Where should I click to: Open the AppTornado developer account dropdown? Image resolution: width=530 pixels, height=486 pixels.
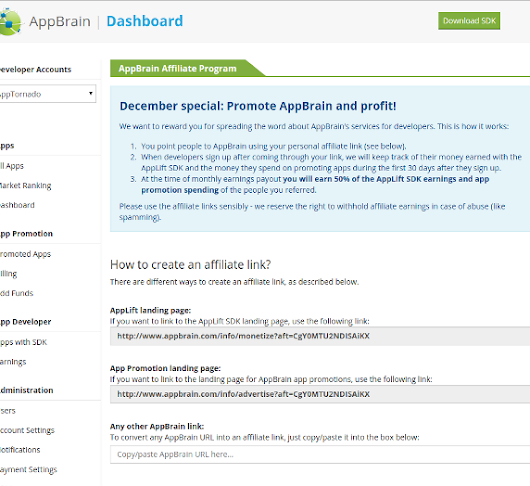click(48, 94)
